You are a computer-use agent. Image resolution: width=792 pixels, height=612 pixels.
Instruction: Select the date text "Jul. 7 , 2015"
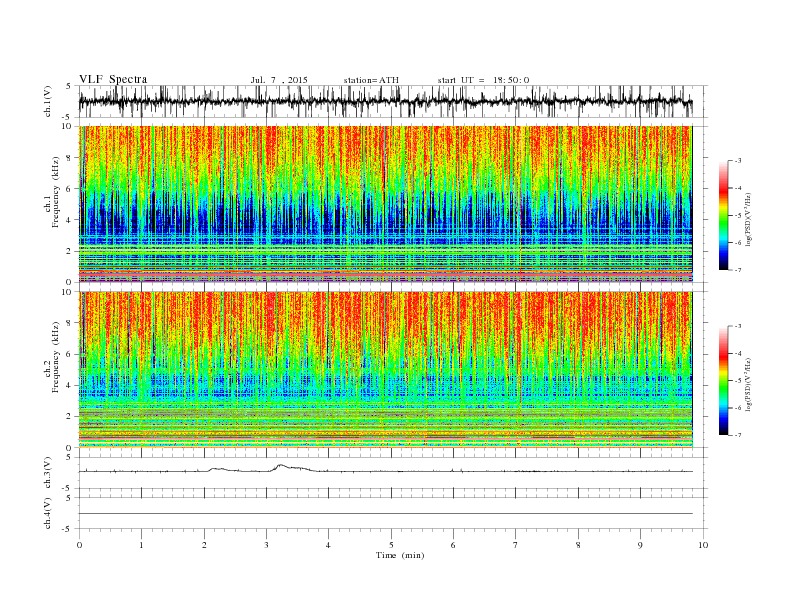pos(279,80)
